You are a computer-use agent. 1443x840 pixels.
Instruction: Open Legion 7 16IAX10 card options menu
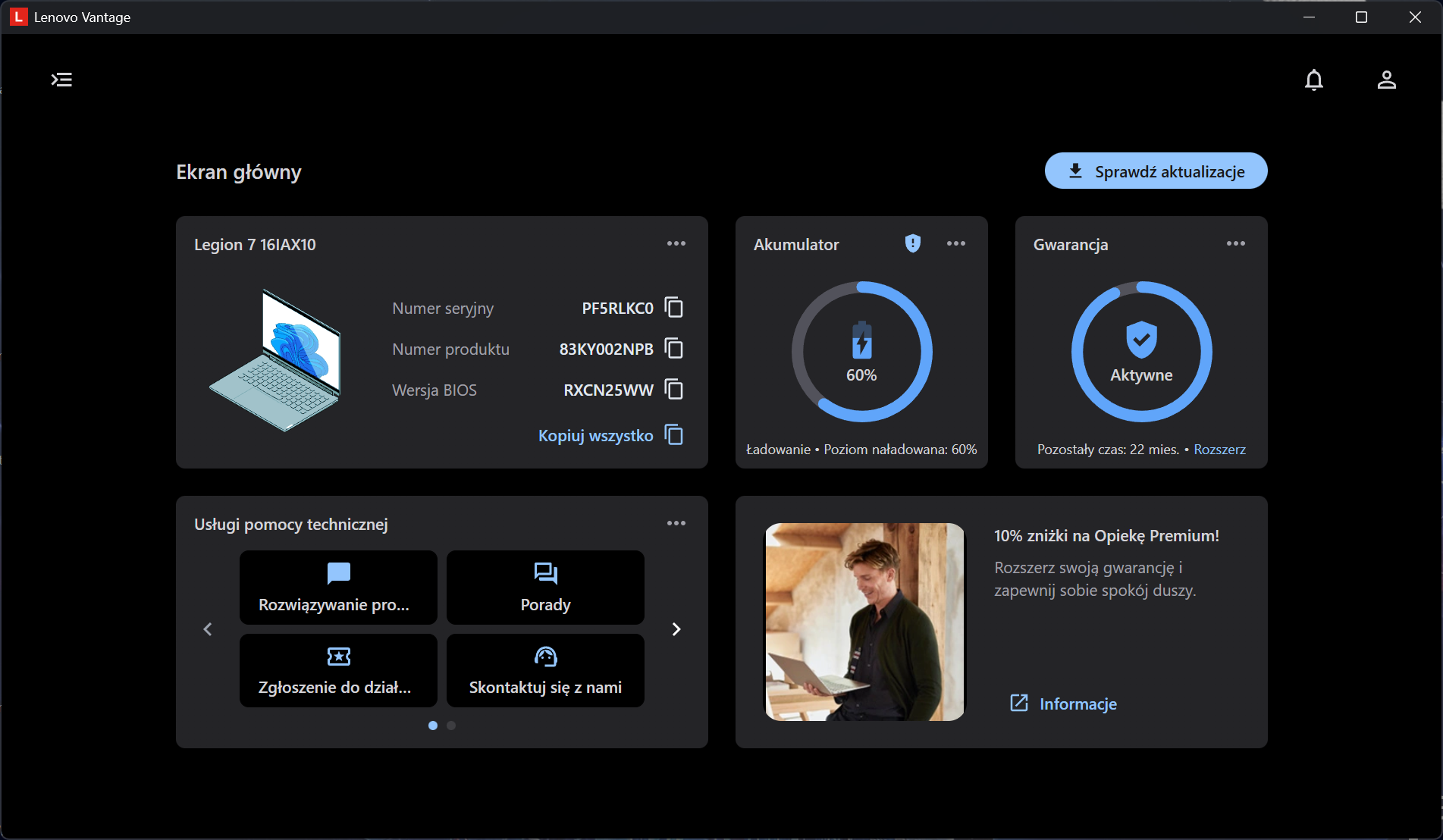pos(676,243)
